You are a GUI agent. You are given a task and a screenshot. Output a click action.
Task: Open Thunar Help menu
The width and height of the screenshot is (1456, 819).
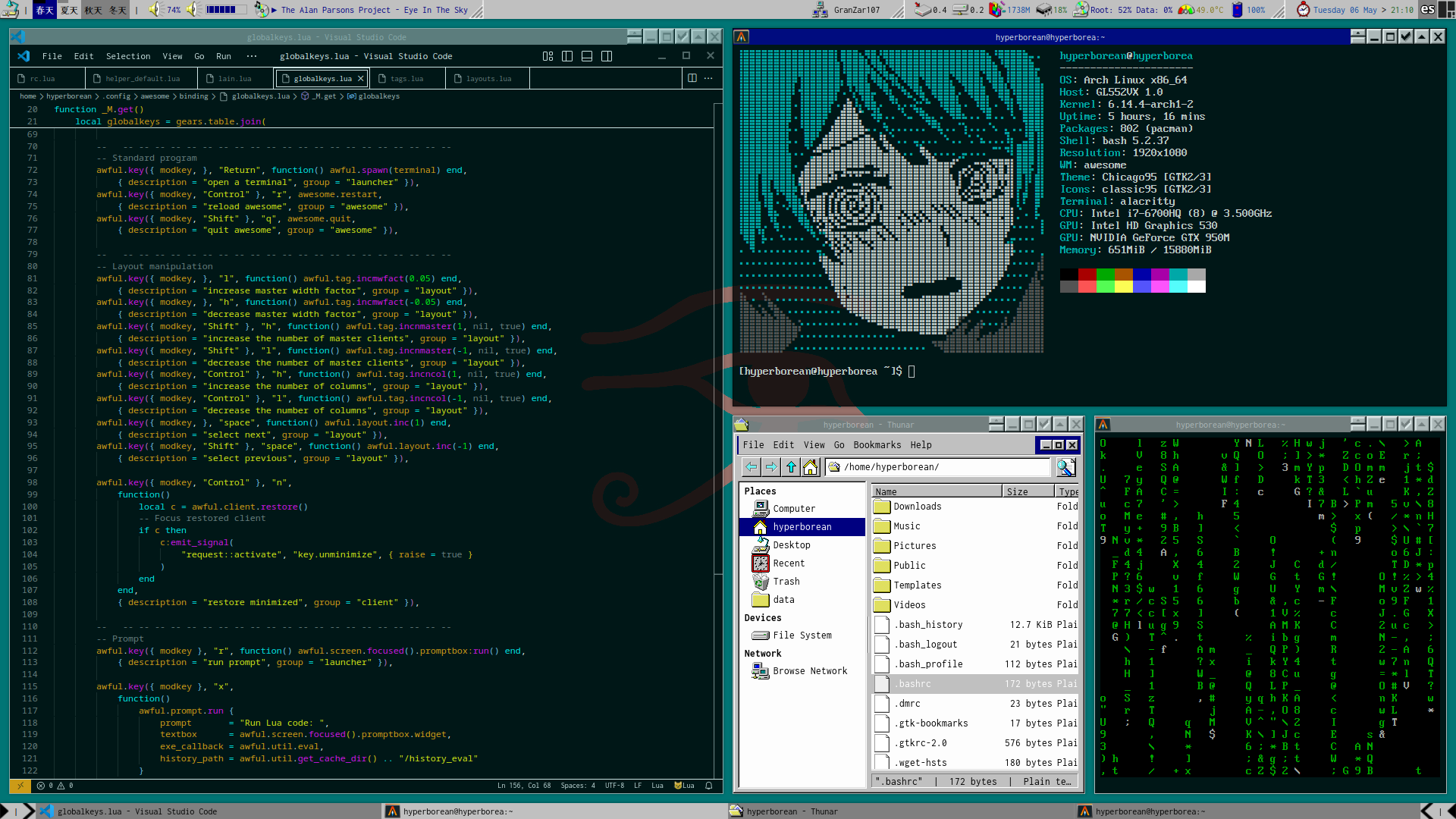click(921, 445)
